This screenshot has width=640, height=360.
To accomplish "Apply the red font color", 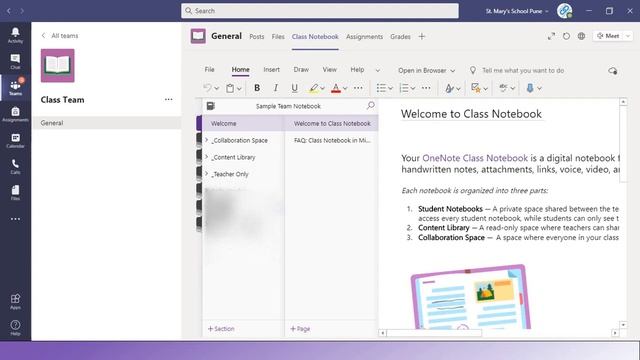I will pyautogui.click(x=336, y=88).
